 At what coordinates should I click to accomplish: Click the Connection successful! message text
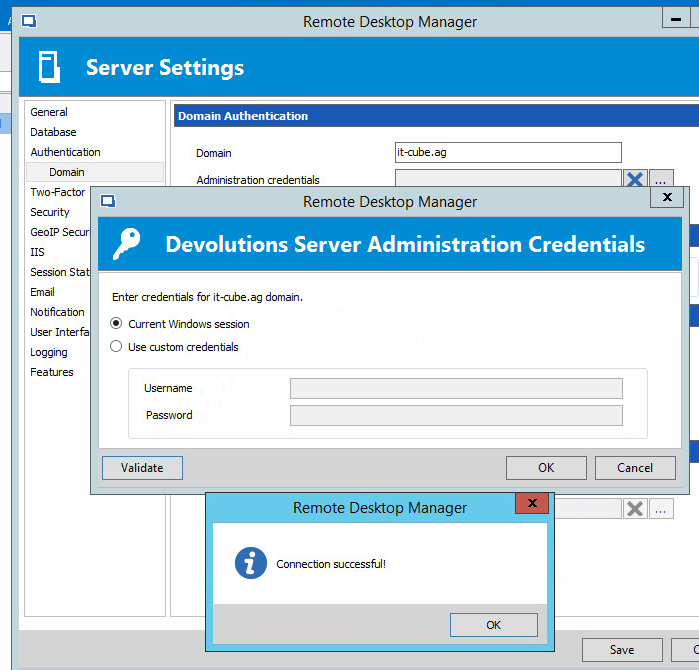[x=331, y=564]
